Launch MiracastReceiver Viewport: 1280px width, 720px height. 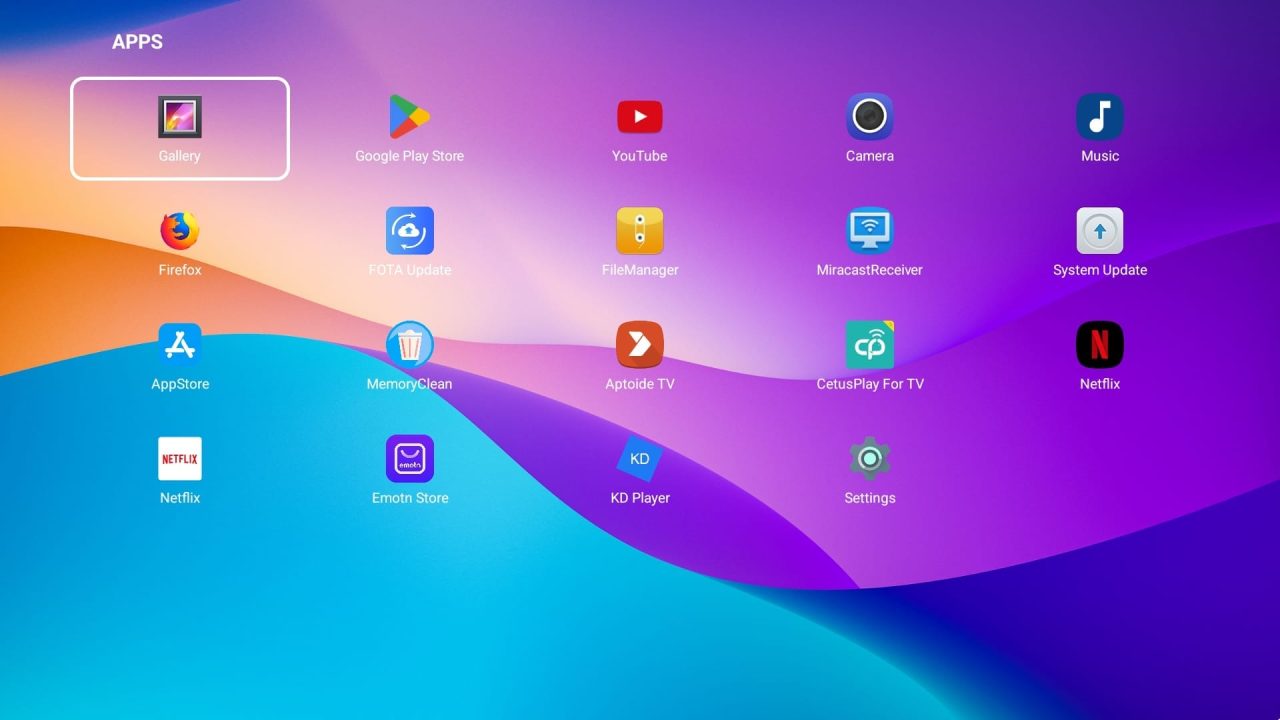coord(869,232)
